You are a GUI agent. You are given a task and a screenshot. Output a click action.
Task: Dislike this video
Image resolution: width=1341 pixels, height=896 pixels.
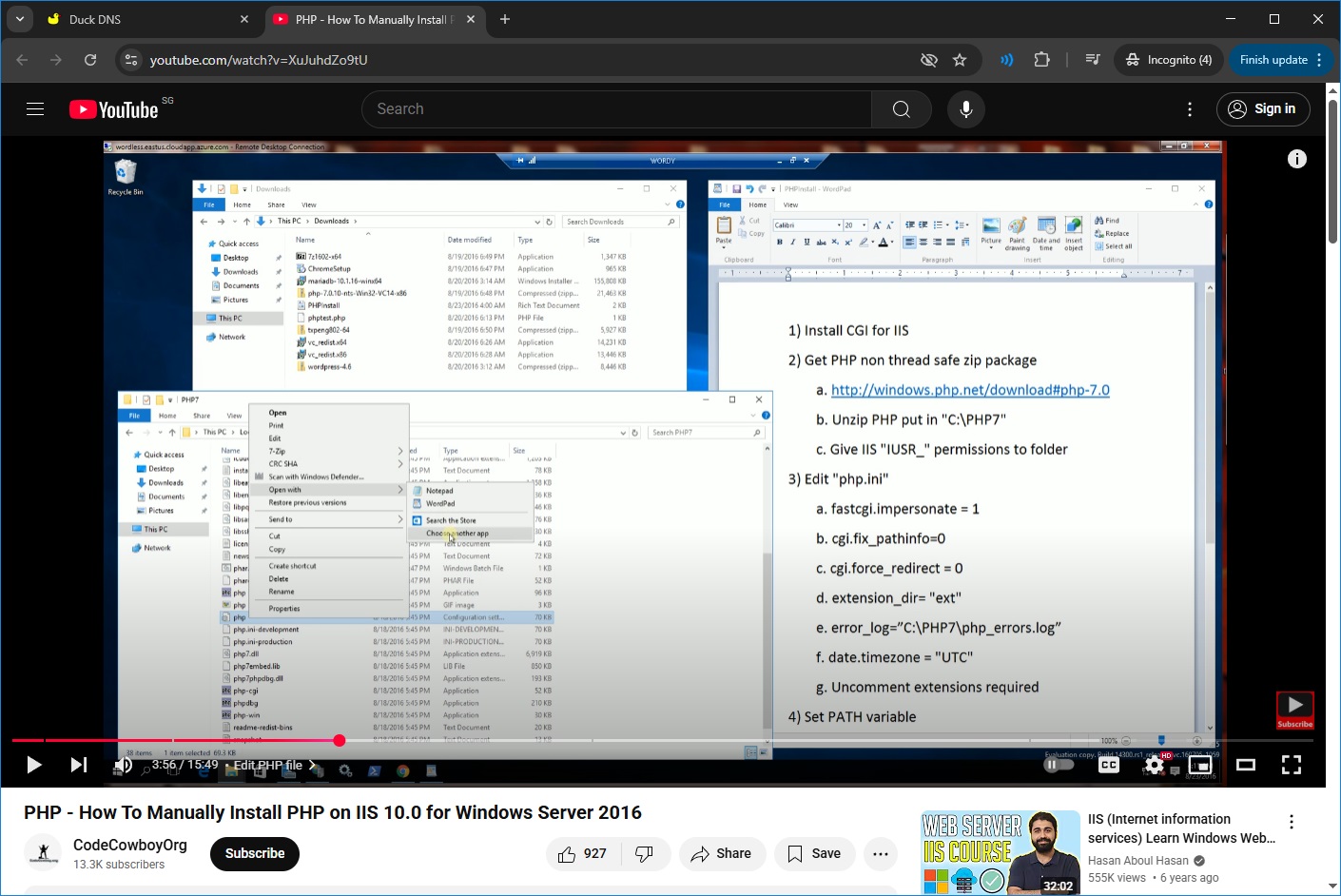[x=644, y=854]
